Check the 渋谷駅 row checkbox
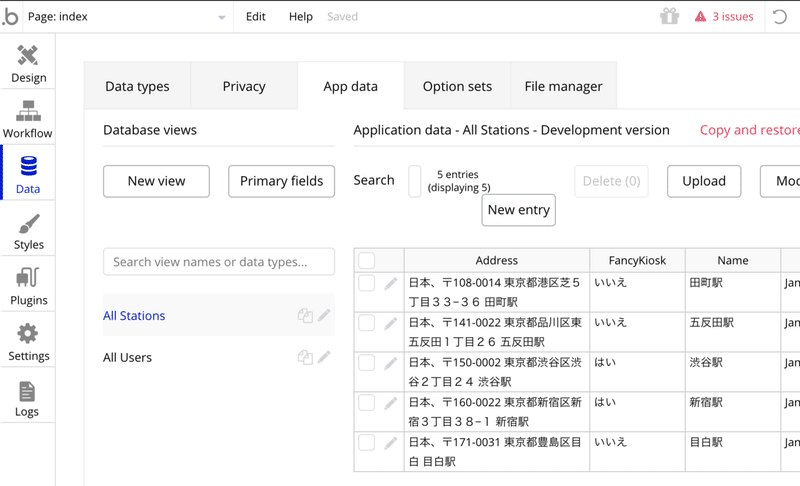This screenshot has height=486, width=800. [x=366, y=363]
